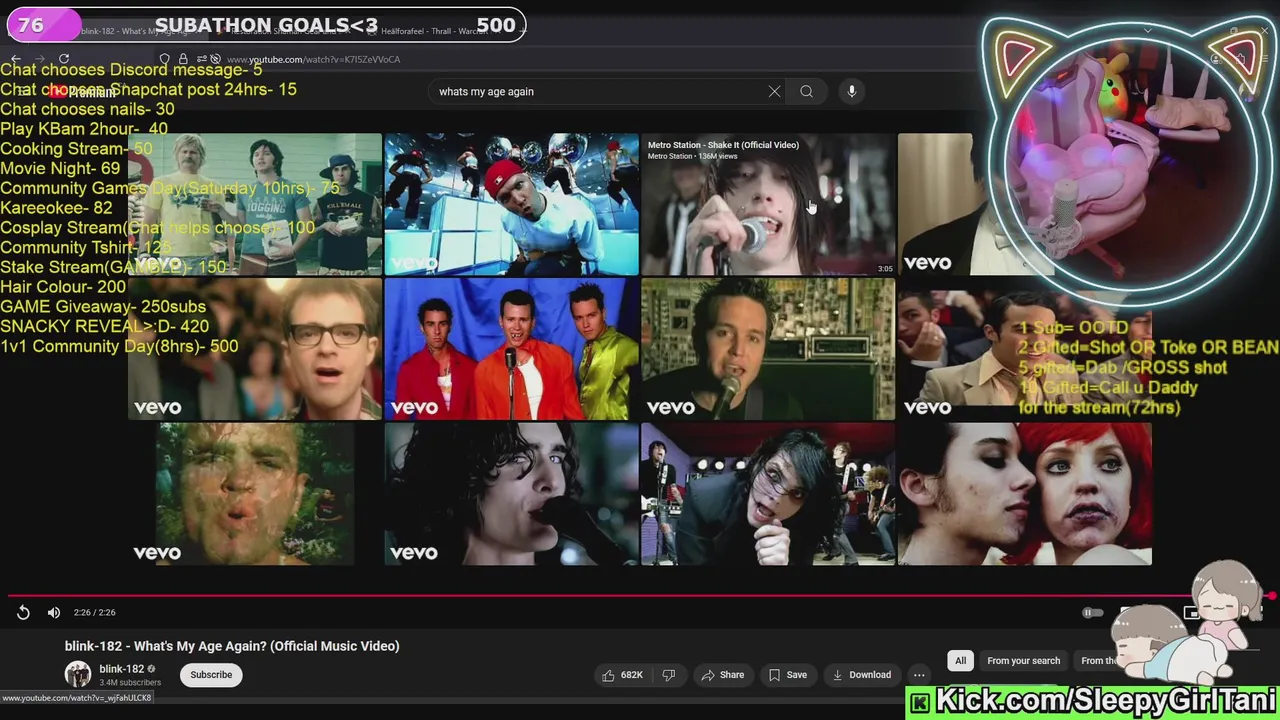This screenshot has width=1280, height=720.
Task: Open the Share dialog
Action: click(722, 675)
